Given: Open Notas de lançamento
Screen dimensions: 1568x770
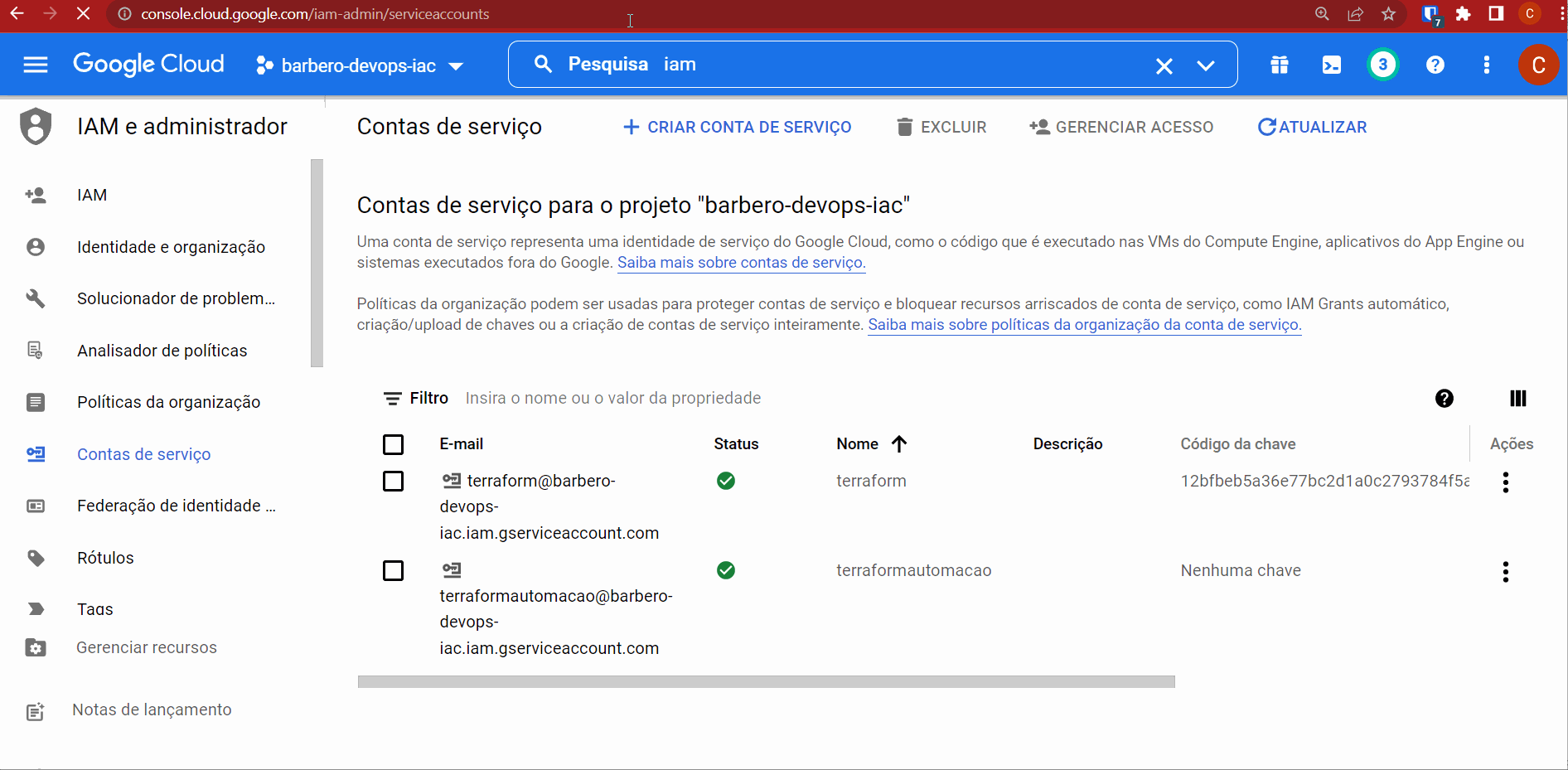Looking at the screenshot, I should [152, 709].
